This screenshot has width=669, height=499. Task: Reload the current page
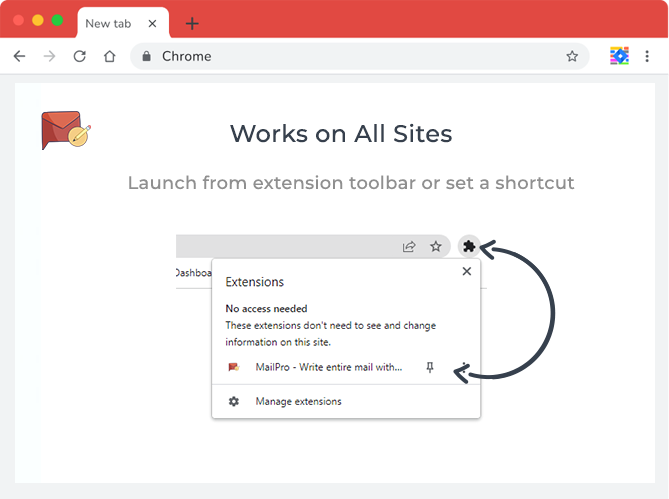click(x=79, y=57)
